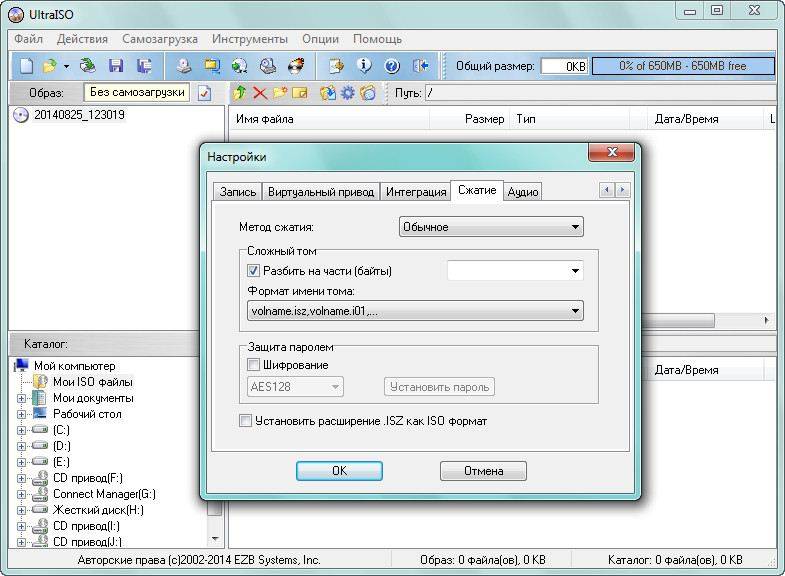Click the red X Delete icon
The image size is (785, 576).
point(260,93)
